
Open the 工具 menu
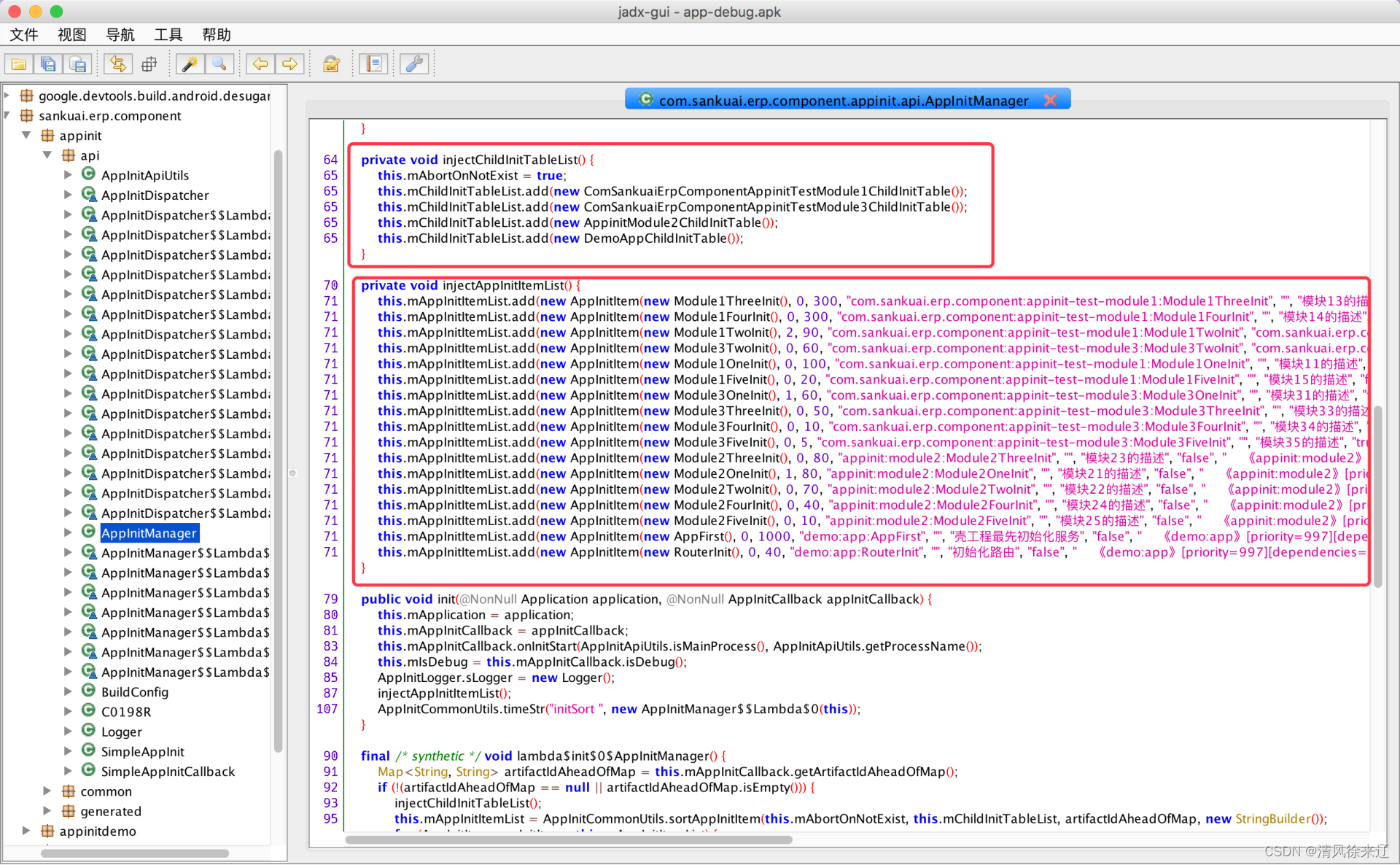click(168, 34)
